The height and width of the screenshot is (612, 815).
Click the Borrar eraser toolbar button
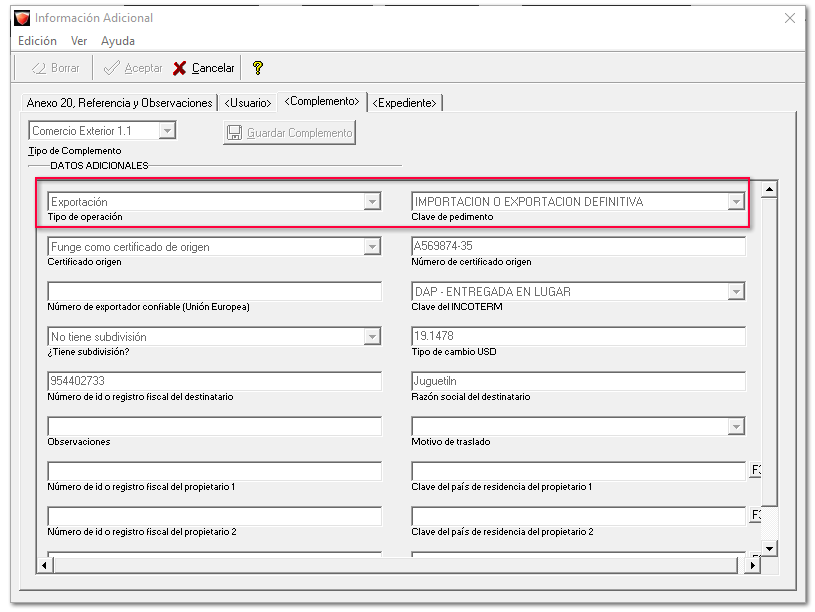point(55,68)
